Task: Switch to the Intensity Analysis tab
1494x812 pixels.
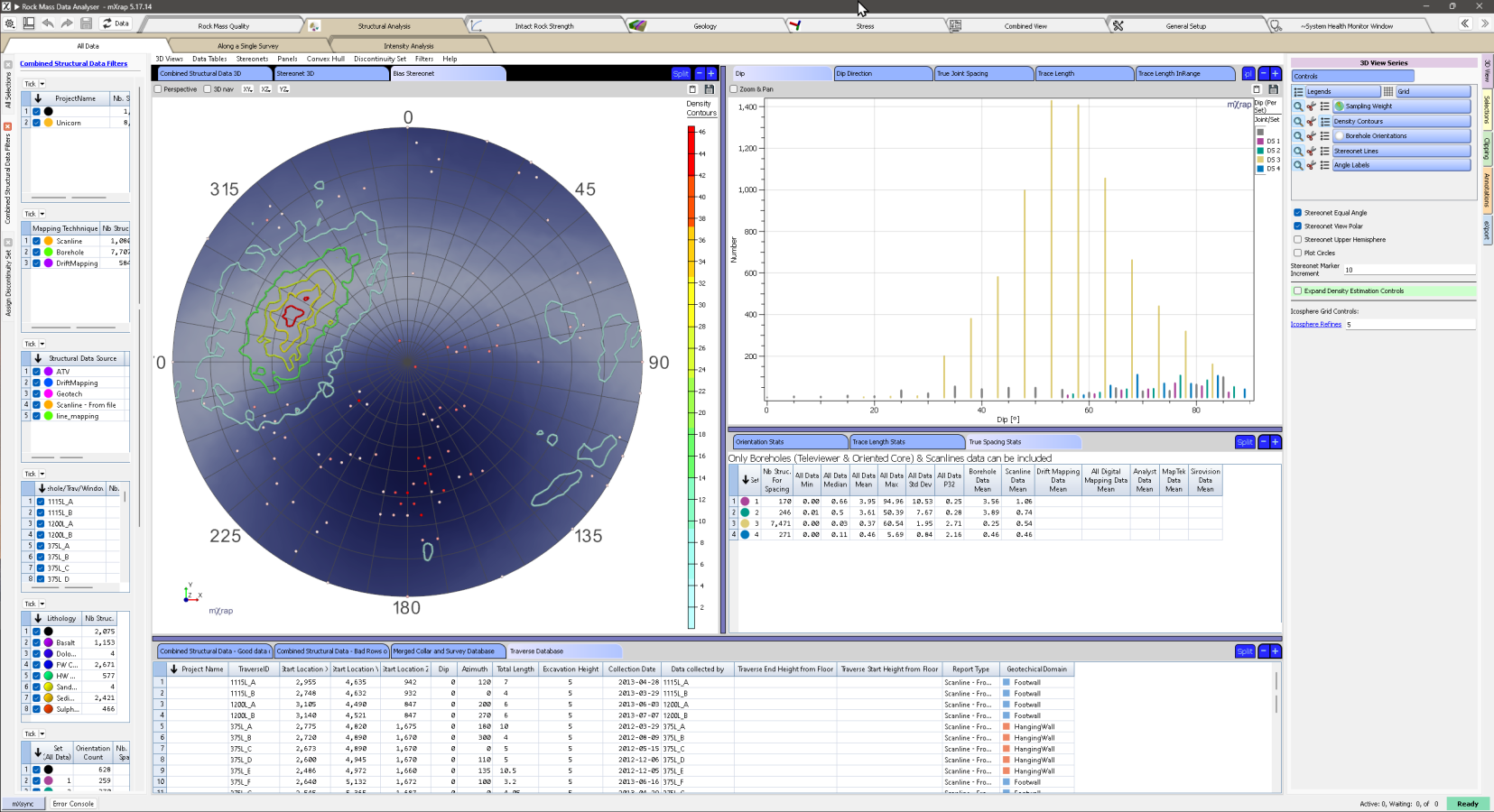Action: tap(409, 46)
